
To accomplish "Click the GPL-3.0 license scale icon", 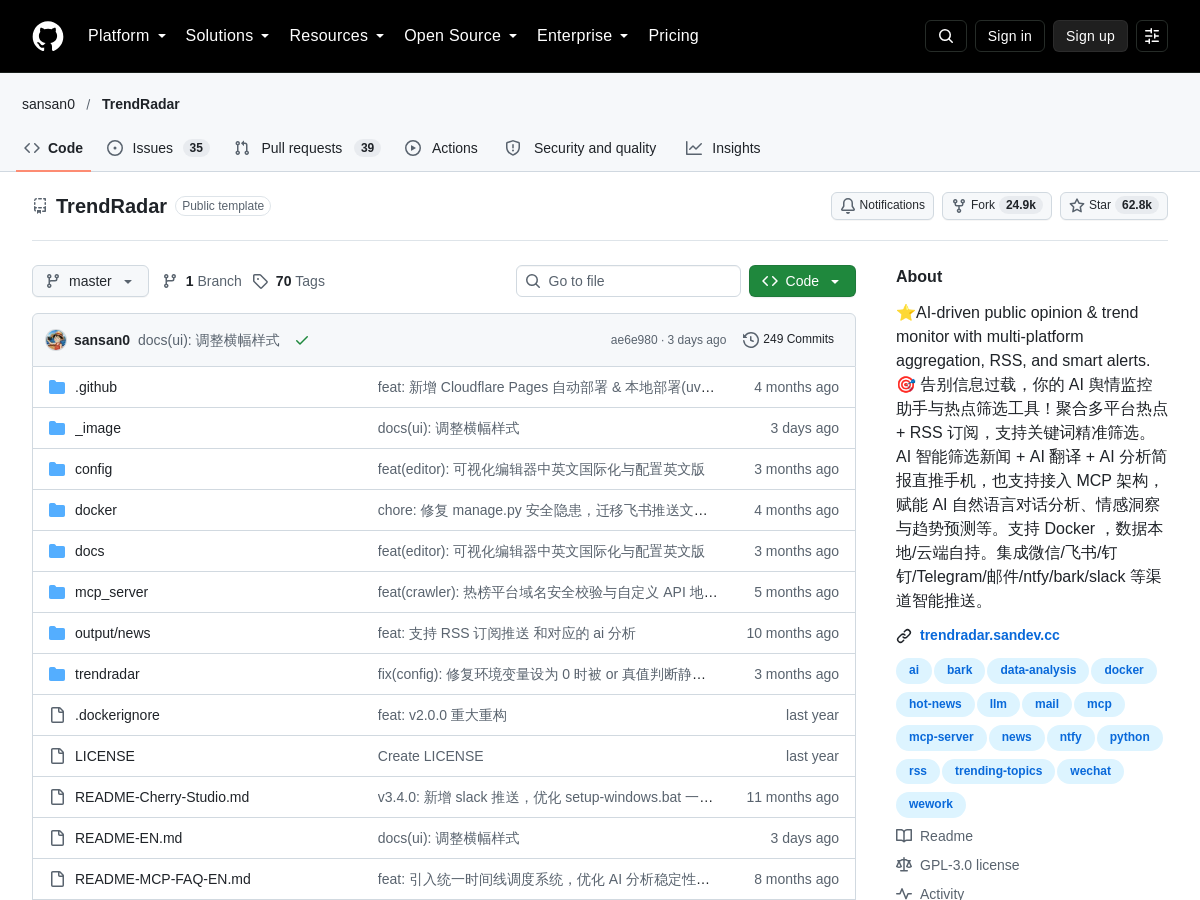I will (904, 865).
